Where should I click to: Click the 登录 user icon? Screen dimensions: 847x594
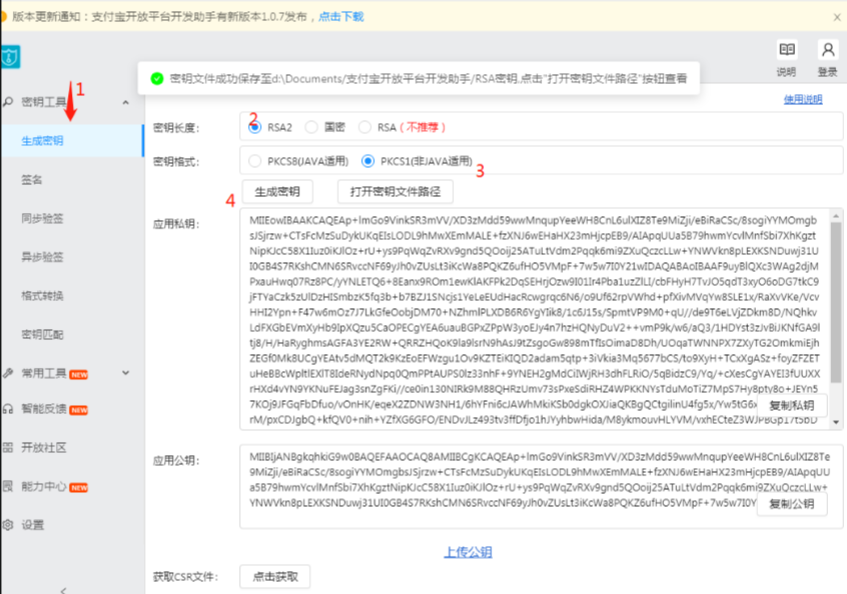(827, 50)
